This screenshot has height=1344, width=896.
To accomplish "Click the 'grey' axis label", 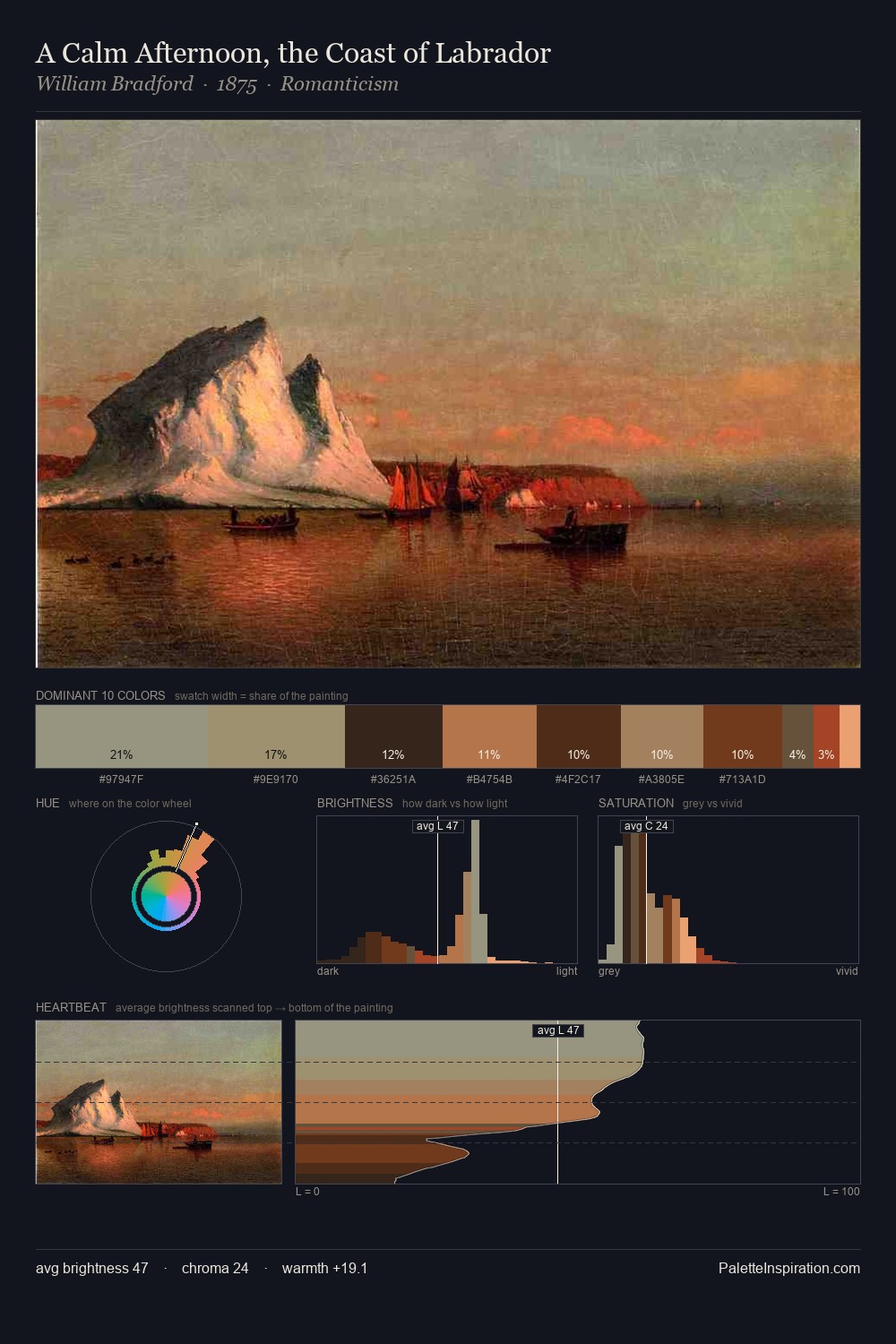I will 609,971.
